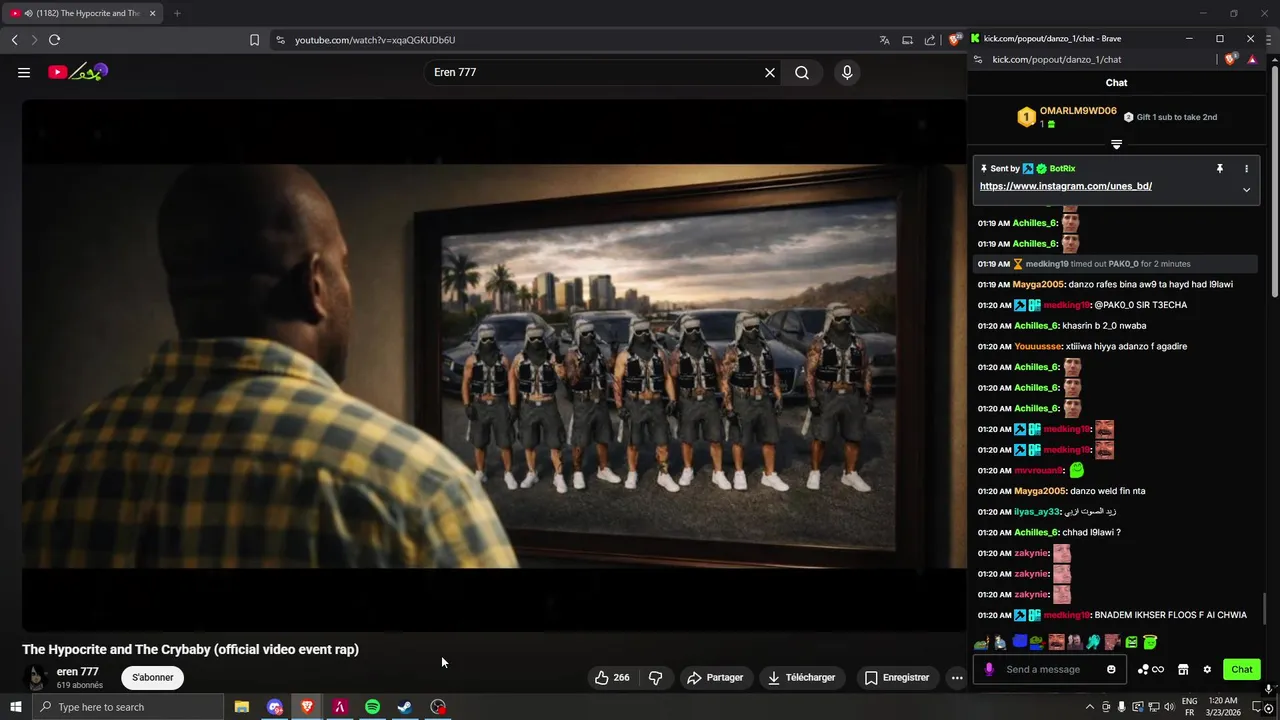Open the channel points infinity icon
This screenshot has height=720, width=1280.
pyautogui.click(x=1151, y=669)
